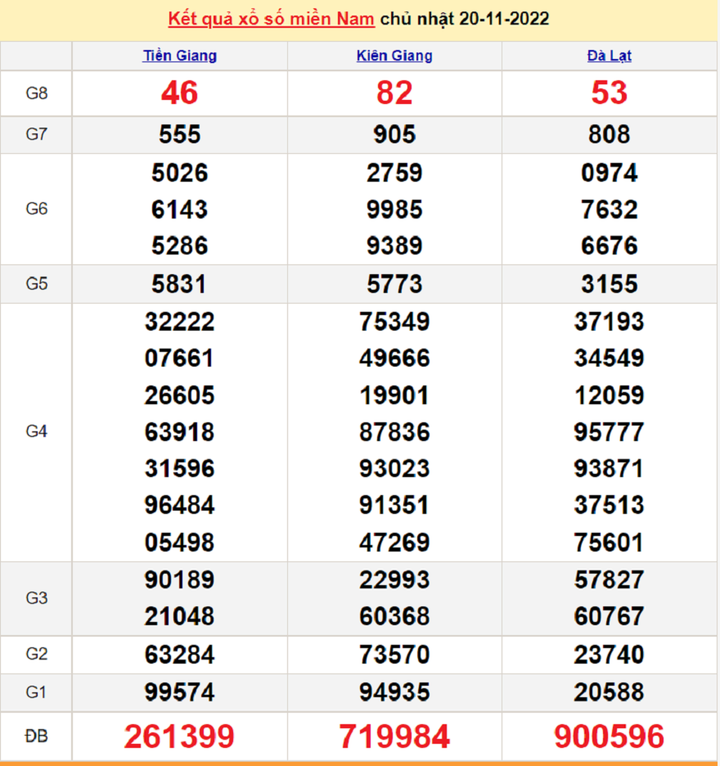Image resolution: width=720 pixels, height=766 pixels.
Task: Click the G3 result 60767
Action: tap(609, 616)
